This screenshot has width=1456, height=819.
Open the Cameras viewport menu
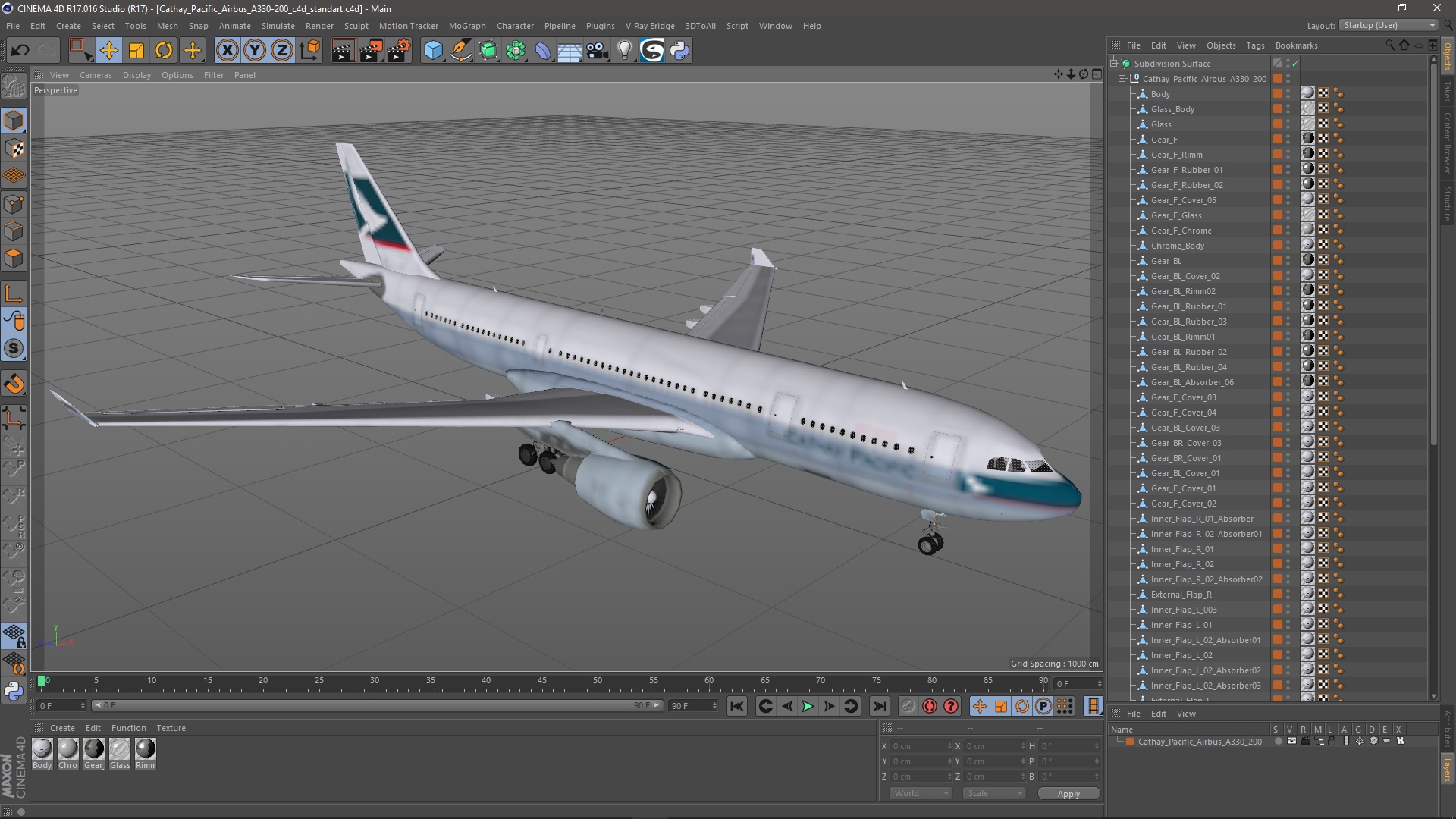click(x=96, y=75)
